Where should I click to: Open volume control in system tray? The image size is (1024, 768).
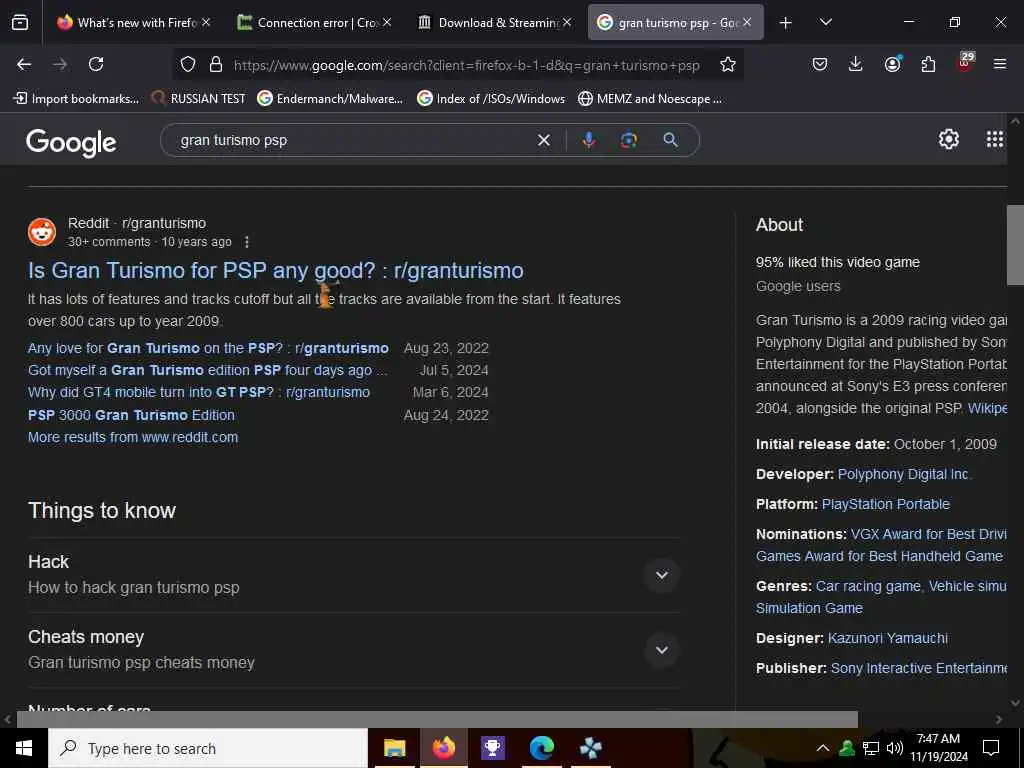(895, 748)
